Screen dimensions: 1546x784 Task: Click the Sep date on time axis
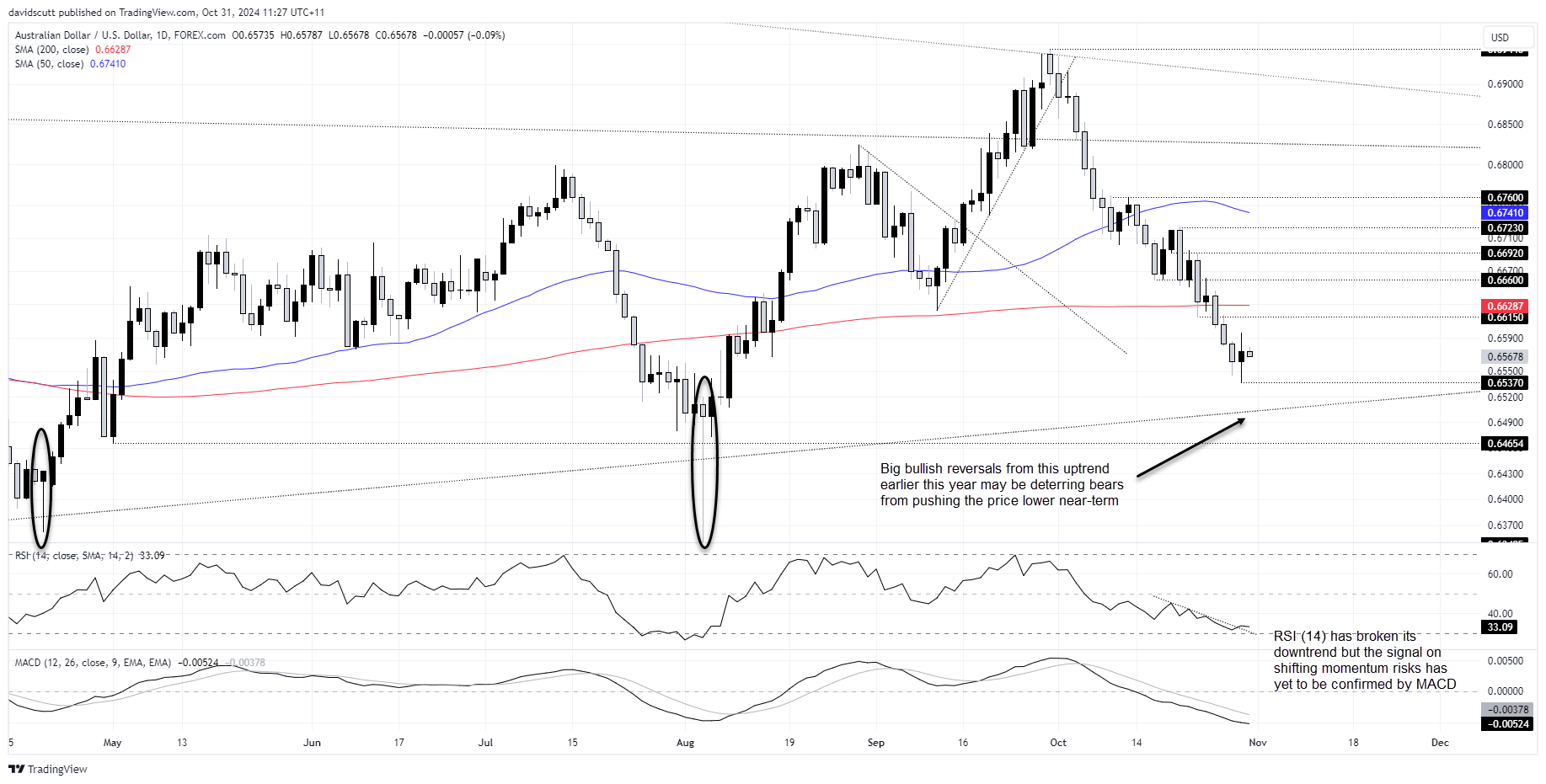[876, 743]
